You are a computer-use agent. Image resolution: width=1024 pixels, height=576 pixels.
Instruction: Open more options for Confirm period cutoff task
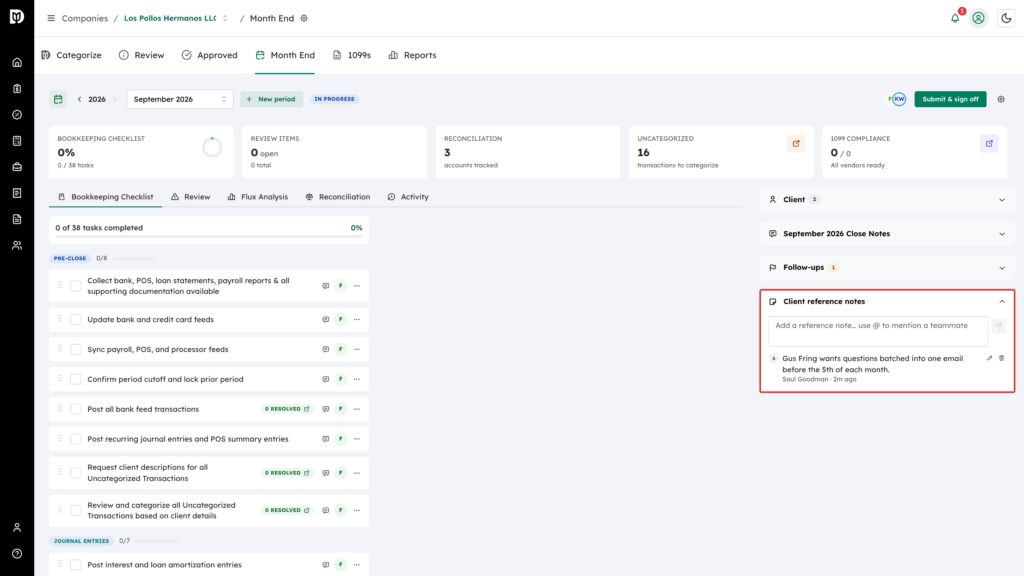[357, 379]
